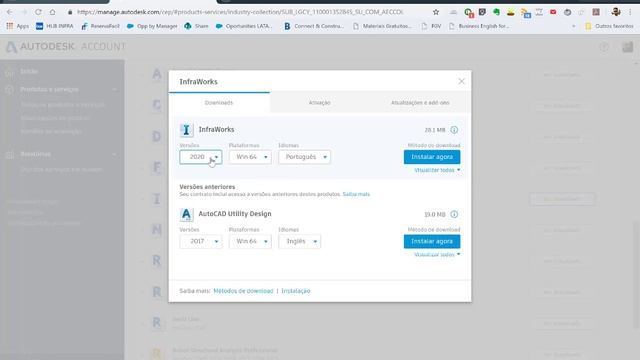This screenshot has height=360, width=640.
Task: Reload the page with refresh icon
Action: pyautogui.click(x=38, y=12)
